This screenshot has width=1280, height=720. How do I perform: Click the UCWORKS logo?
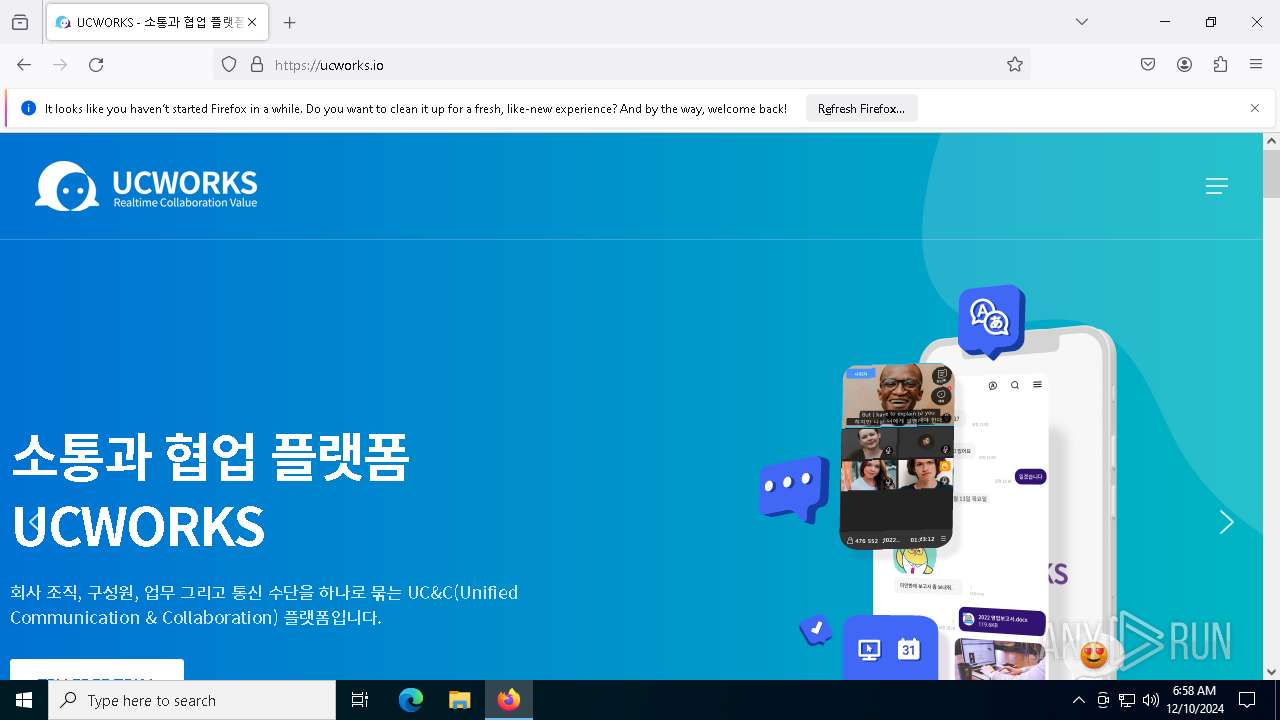[x=146, y=186]
